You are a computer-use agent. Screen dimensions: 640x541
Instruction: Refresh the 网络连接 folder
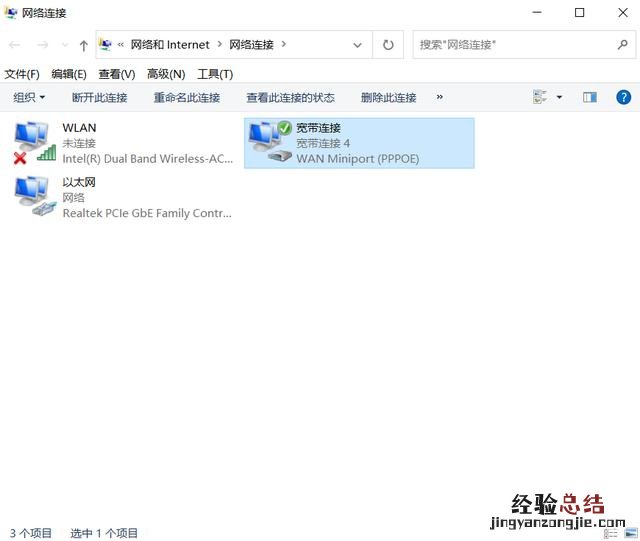(x=388, y=45)
